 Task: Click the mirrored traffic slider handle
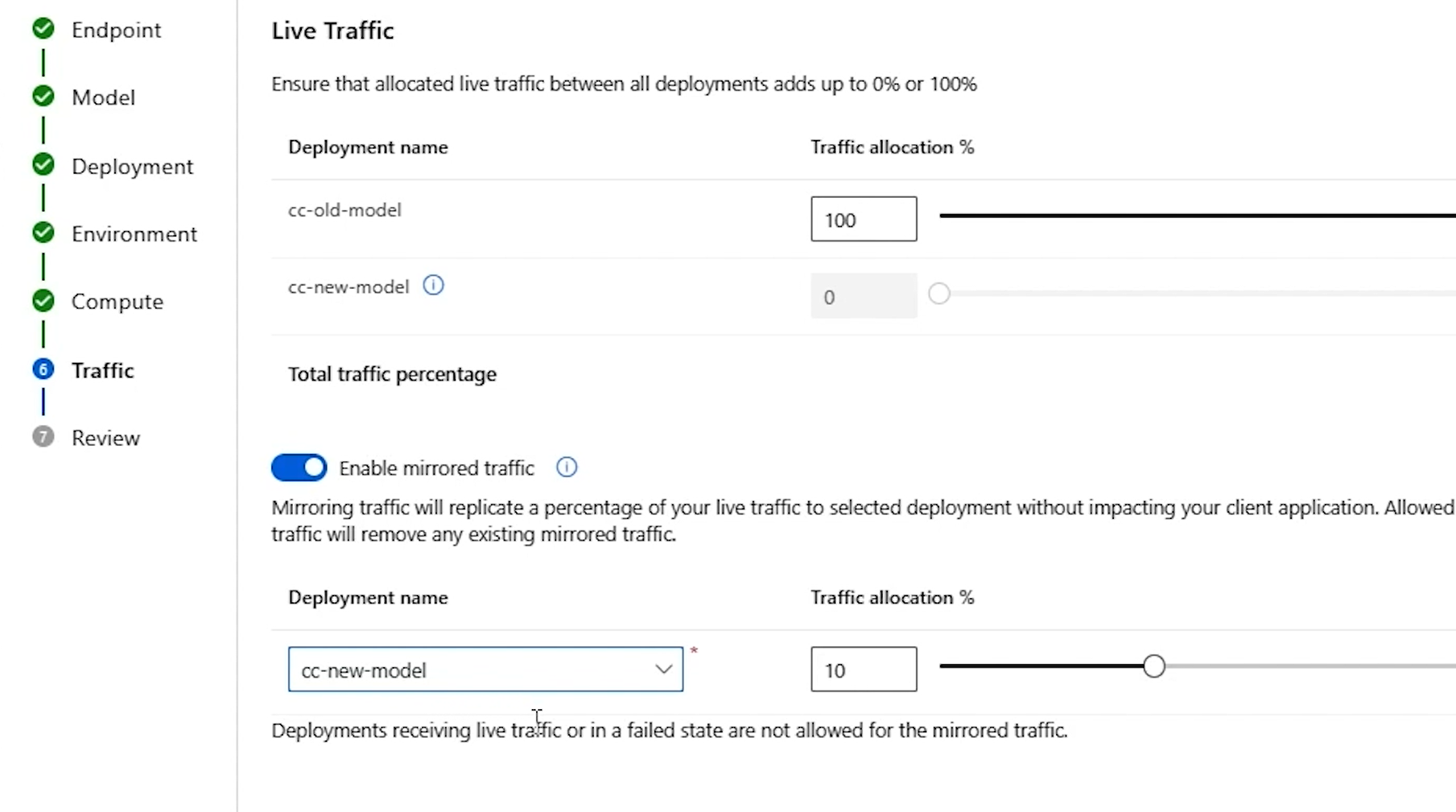[x=1153, y=666]
